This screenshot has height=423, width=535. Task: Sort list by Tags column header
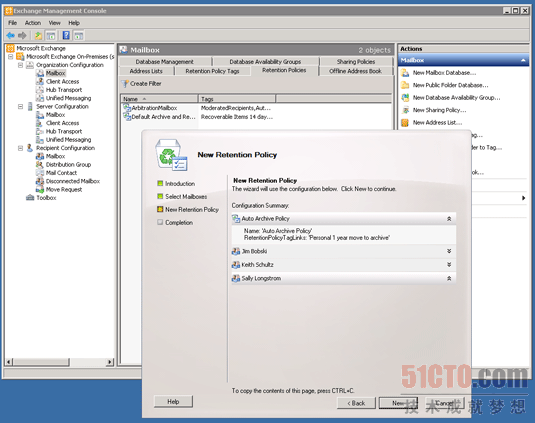click(x=237, y=99)
